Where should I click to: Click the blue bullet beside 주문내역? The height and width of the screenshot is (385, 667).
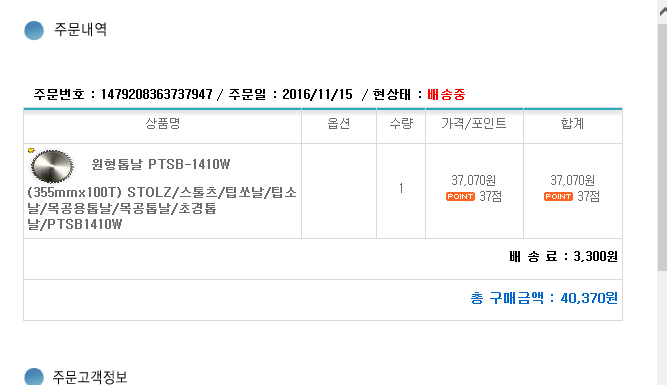point(34,30)
